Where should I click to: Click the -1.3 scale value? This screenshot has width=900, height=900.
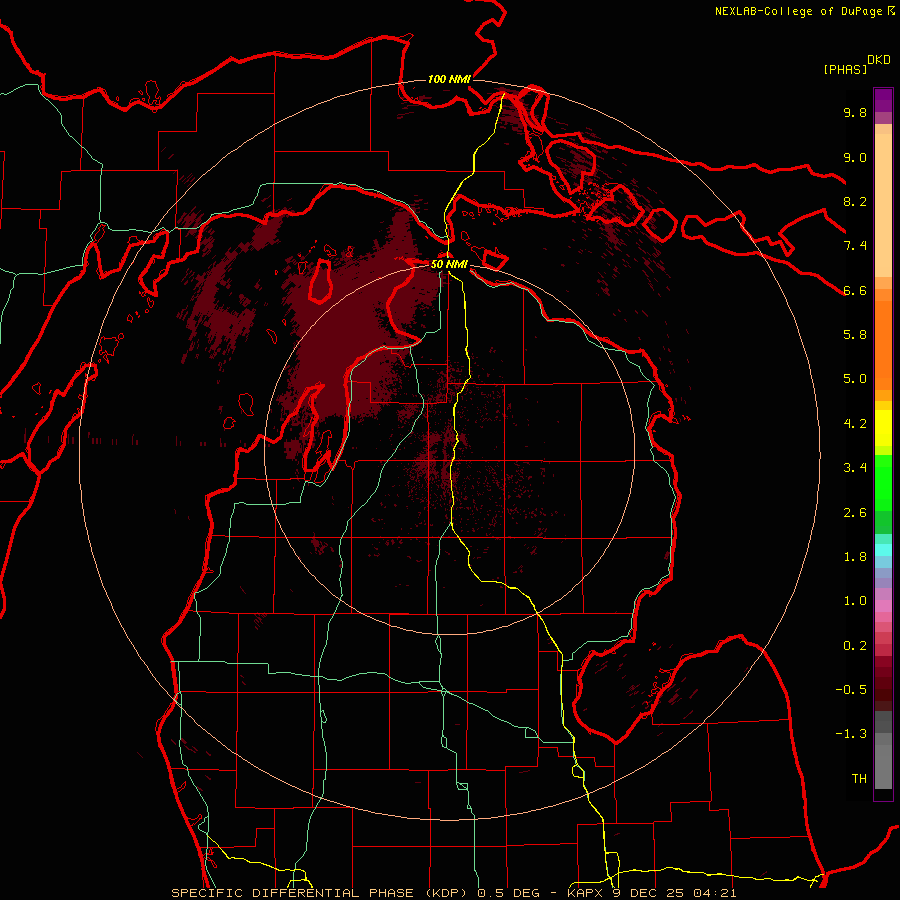(x=851, y=735)
